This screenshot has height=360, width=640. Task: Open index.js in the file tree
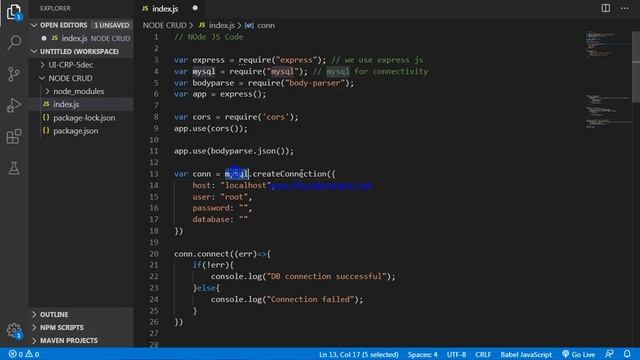[82, 104]
